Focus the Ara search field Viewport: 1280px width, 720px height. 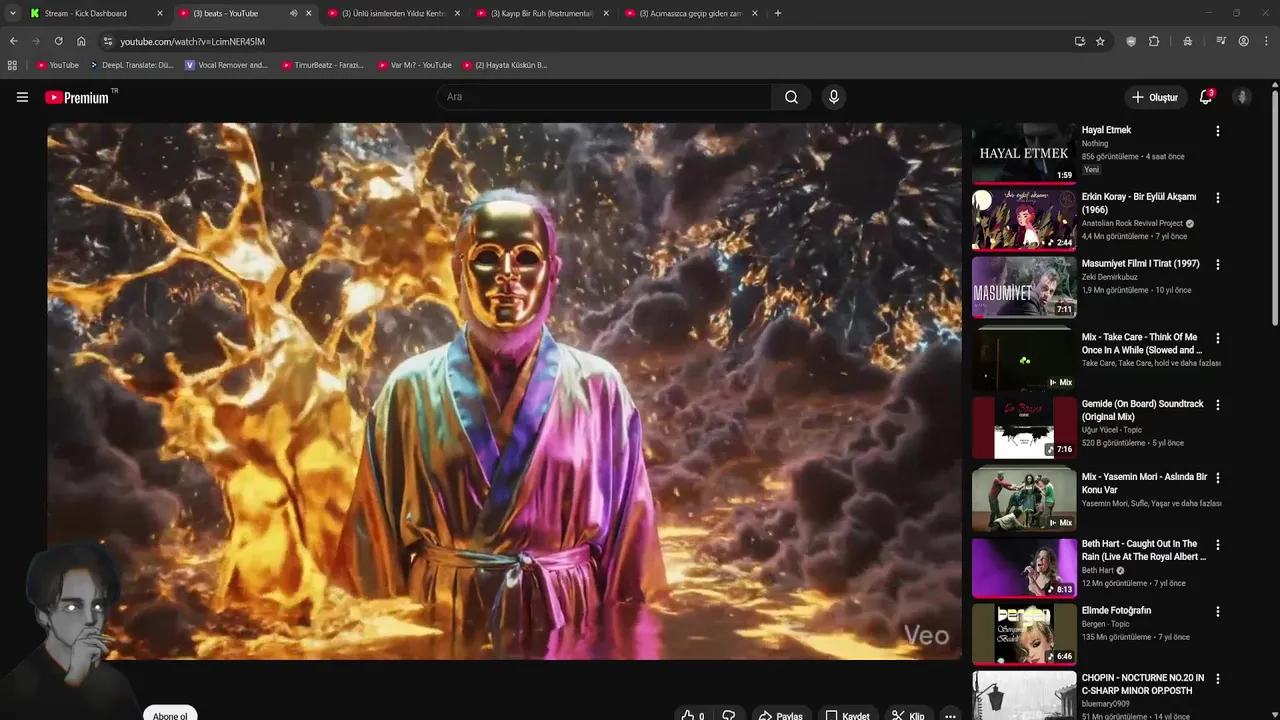[604, 97]
